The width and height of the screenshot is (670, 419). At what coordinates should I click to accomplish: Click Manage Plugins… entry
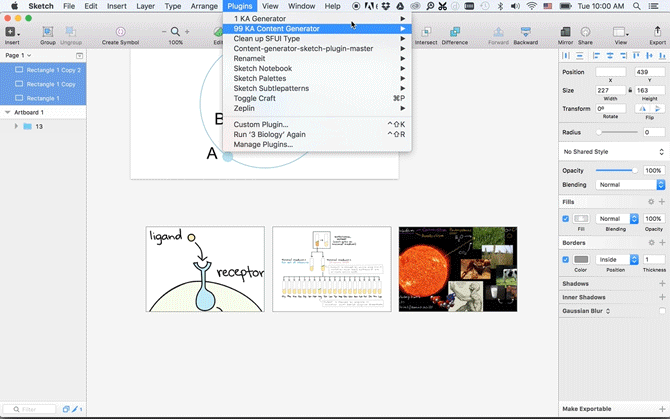point(317,144)
